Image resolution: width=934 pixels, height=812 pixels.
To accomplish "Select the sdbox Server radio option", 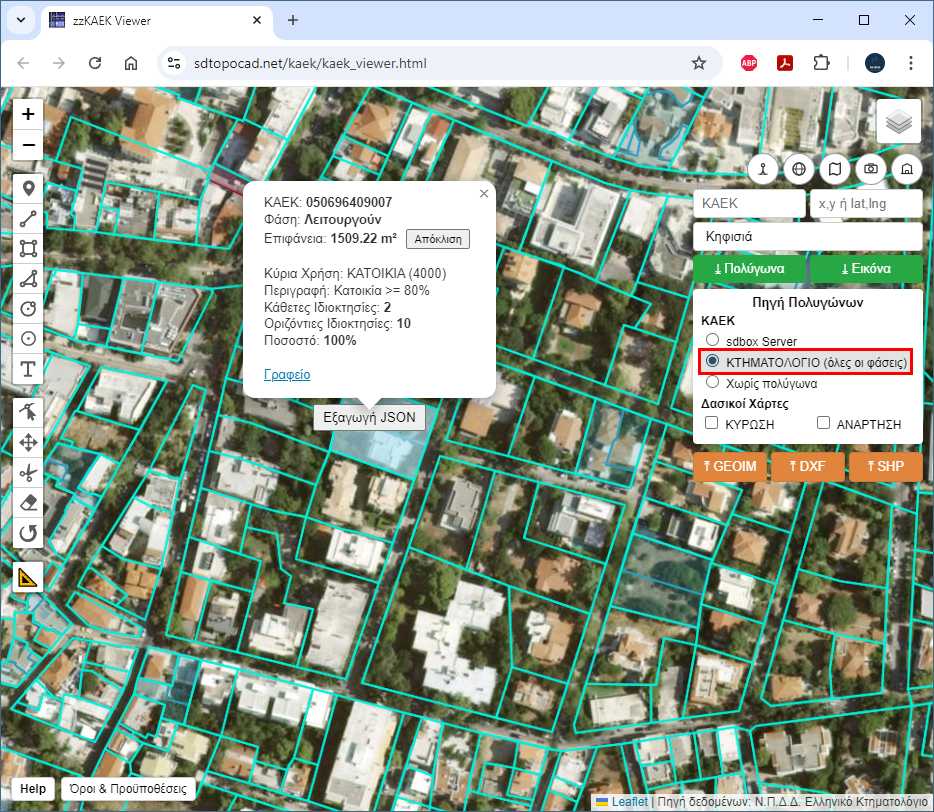I will [712, 341].
